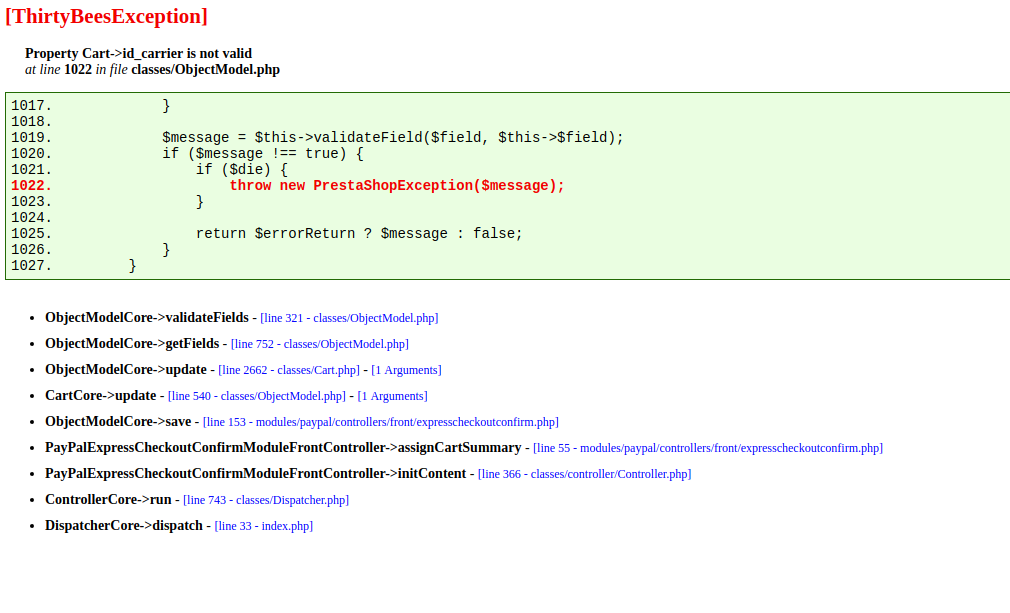Viewport: 1010px width, 613px height.
Task: Click the line 2662 classes/Cart.php link
Action: 283,370
